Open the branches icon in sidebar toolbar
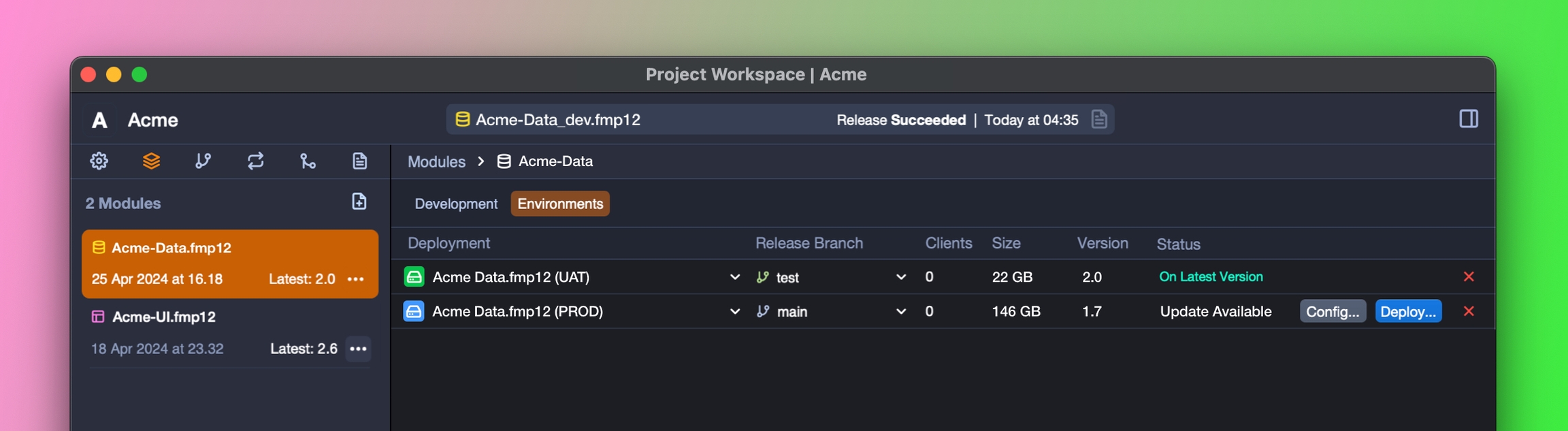 pos(203,161)
